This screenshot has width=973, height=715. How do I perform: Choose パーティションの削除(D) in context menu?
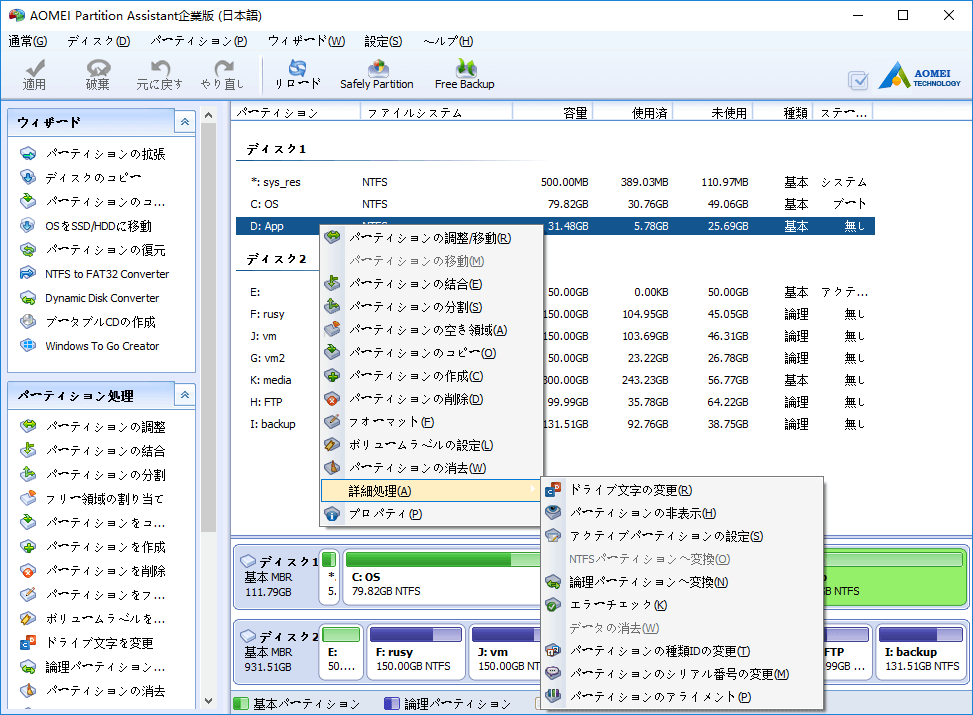pyautogui.click(x=431, y=399)
